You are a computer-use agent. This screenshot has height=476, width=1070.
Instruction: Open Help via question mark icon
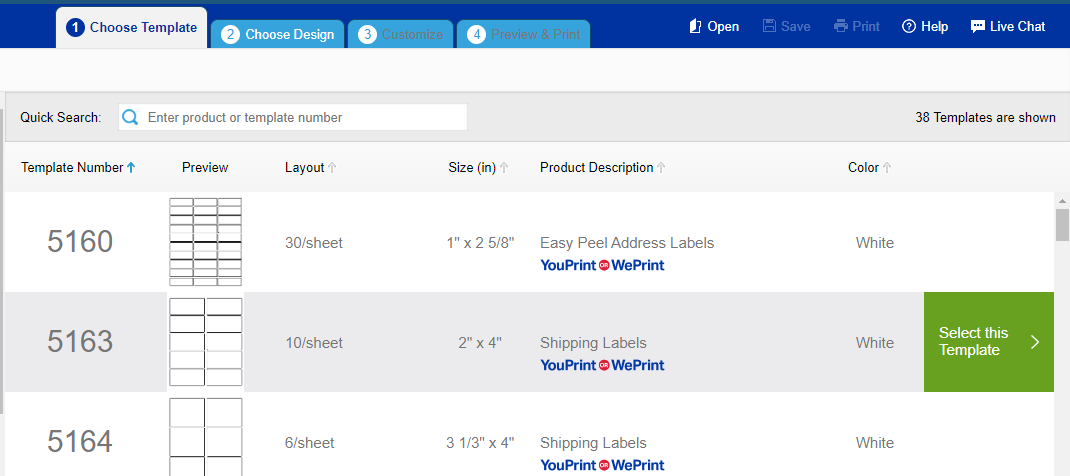click(908, 27)
